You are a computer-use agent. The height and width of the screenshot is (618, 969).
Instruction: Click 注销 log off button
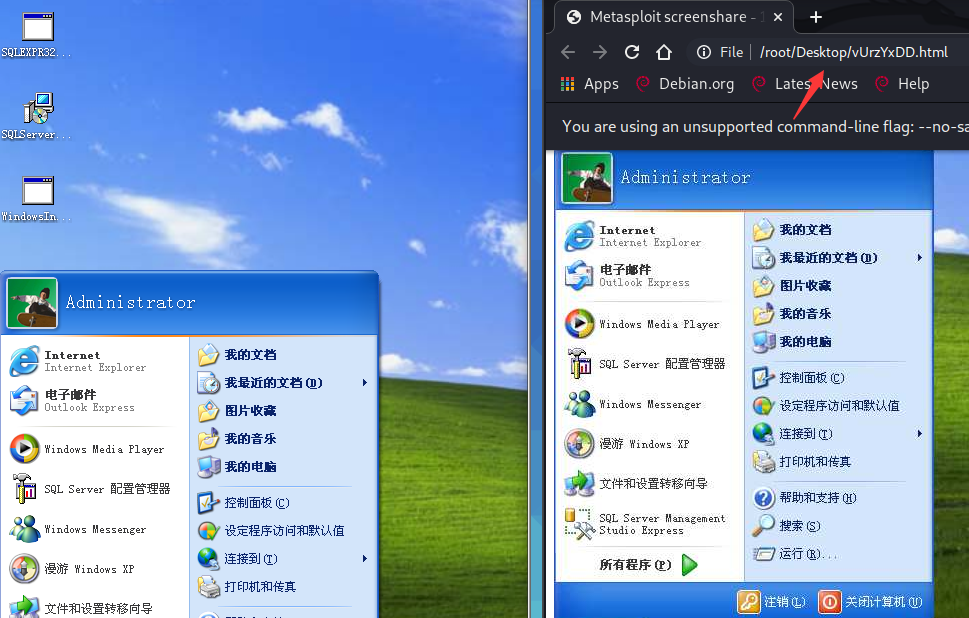coord(772,601)
